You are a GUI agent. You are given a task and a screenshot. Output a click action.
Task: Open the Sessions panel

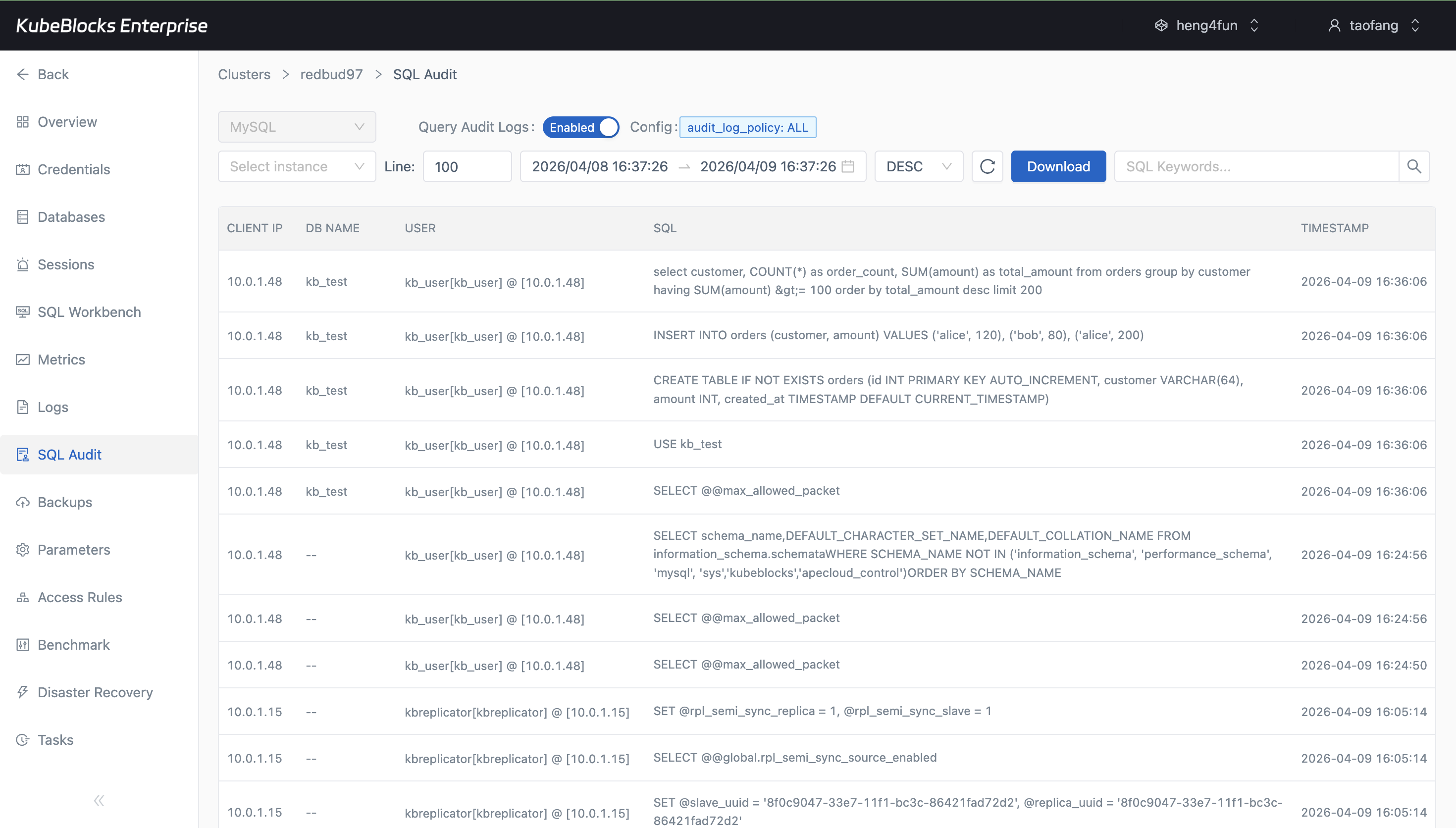point(65,264)
